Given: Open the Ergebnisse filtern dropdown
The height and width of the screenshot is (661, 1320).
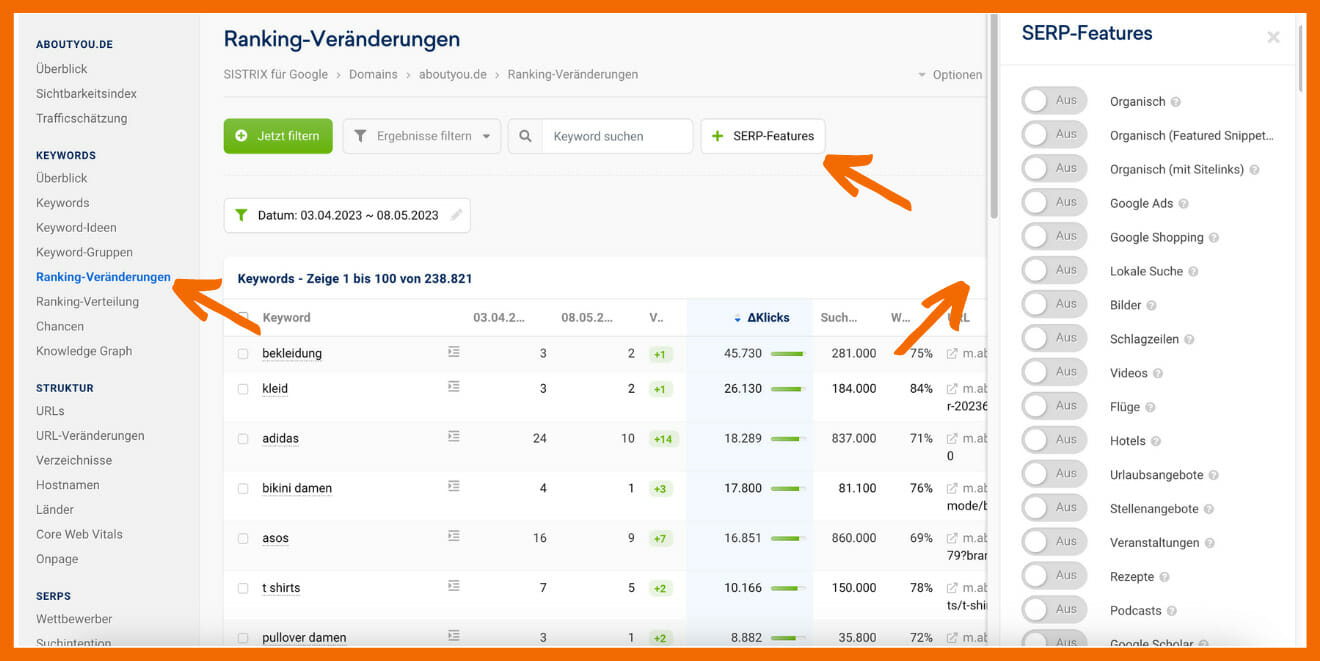Looking at the screenshot, I should point(422,136).
